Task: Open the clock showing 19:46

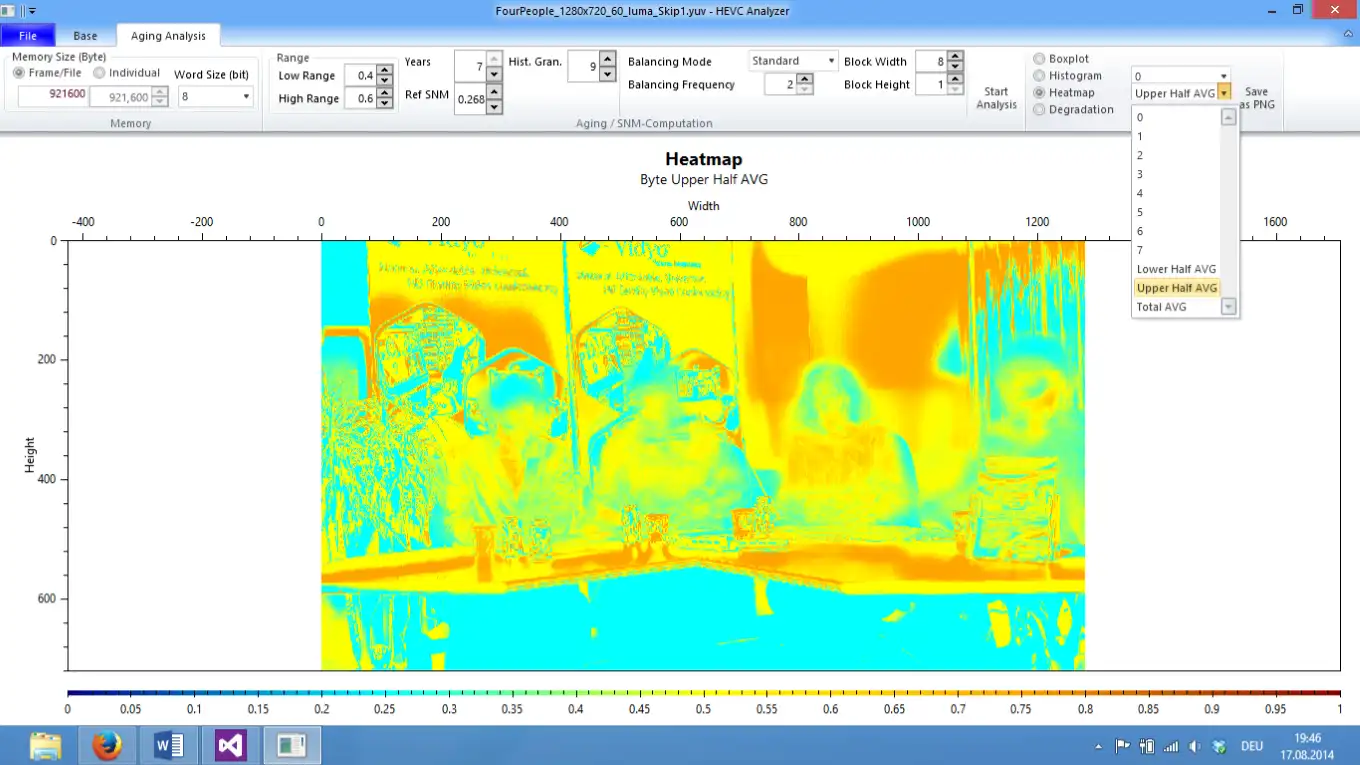Action: tap(1308, 746)
